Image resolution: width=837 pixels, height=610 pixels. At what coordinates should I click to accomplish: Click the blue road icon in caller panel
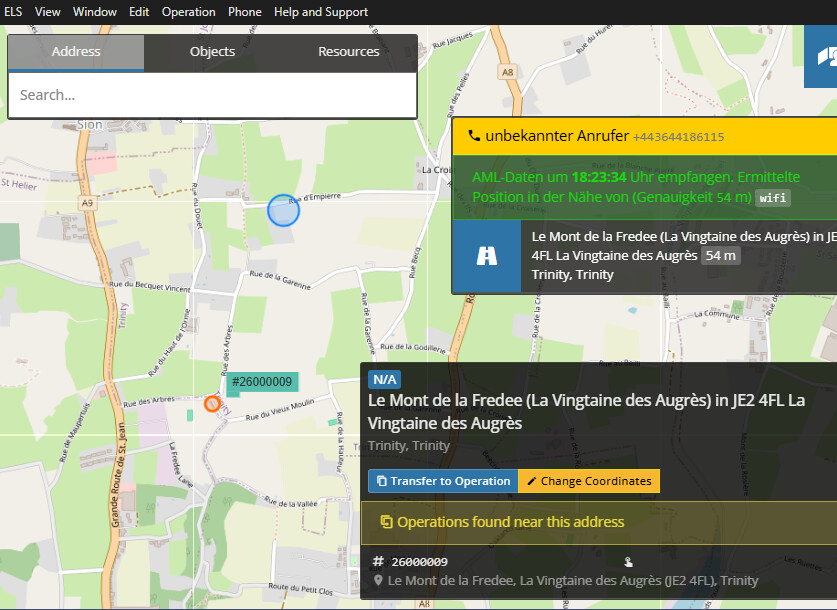tap(487, 256)
